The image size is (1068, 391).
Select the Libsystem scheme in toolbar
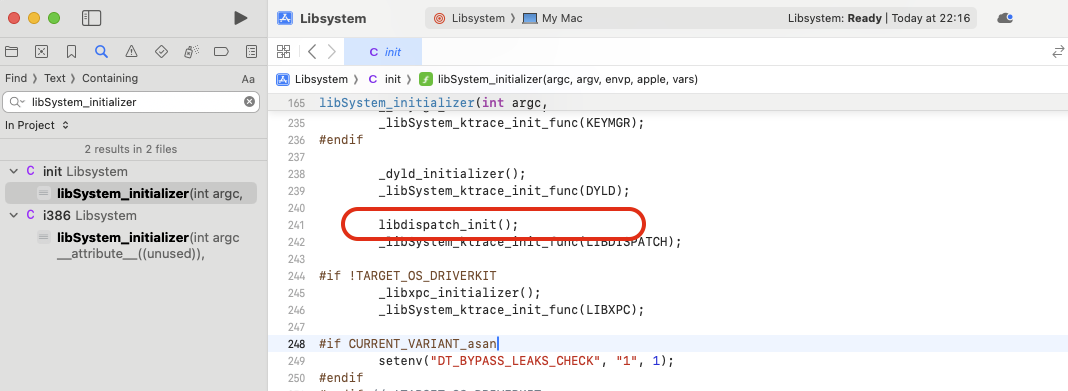(x=470, y=18)
